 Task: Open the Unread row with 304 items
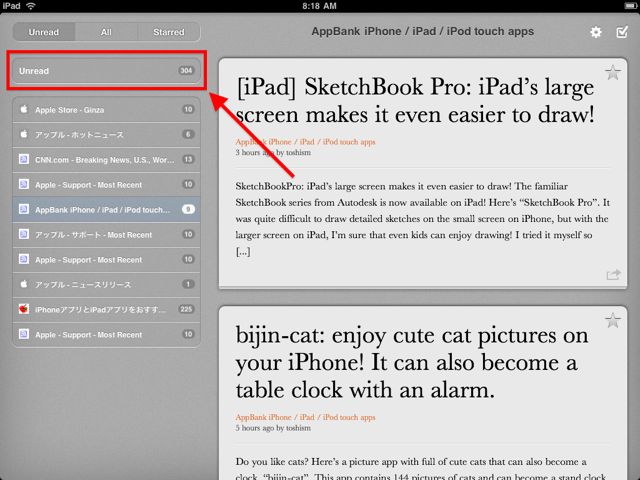coord(107,71)
